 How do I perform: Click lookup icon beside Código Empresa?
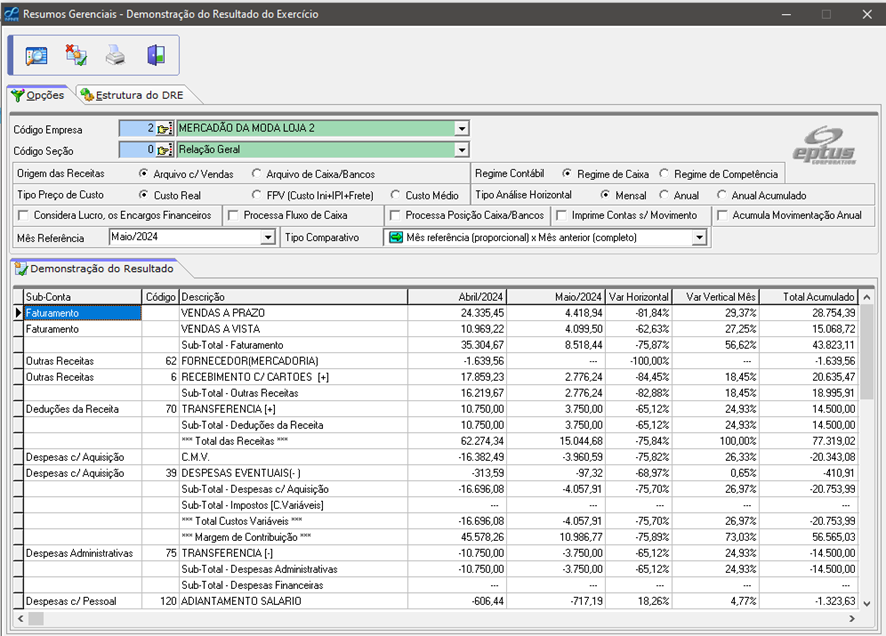pyautogui.click(x=165, y=129)
